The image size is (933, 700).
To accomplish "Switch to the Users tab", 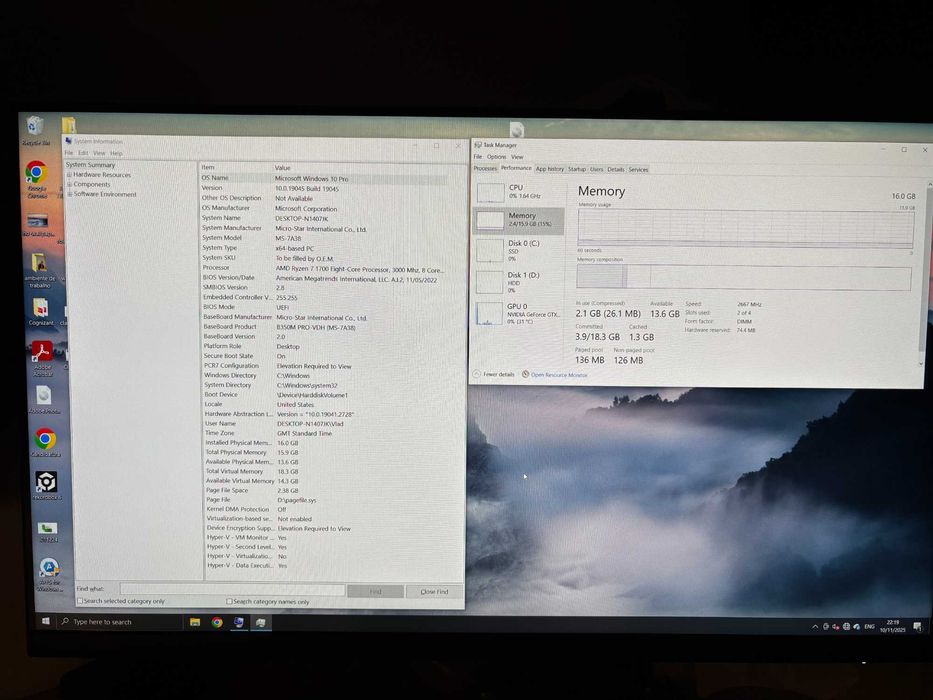I will [x=596, y=169].
